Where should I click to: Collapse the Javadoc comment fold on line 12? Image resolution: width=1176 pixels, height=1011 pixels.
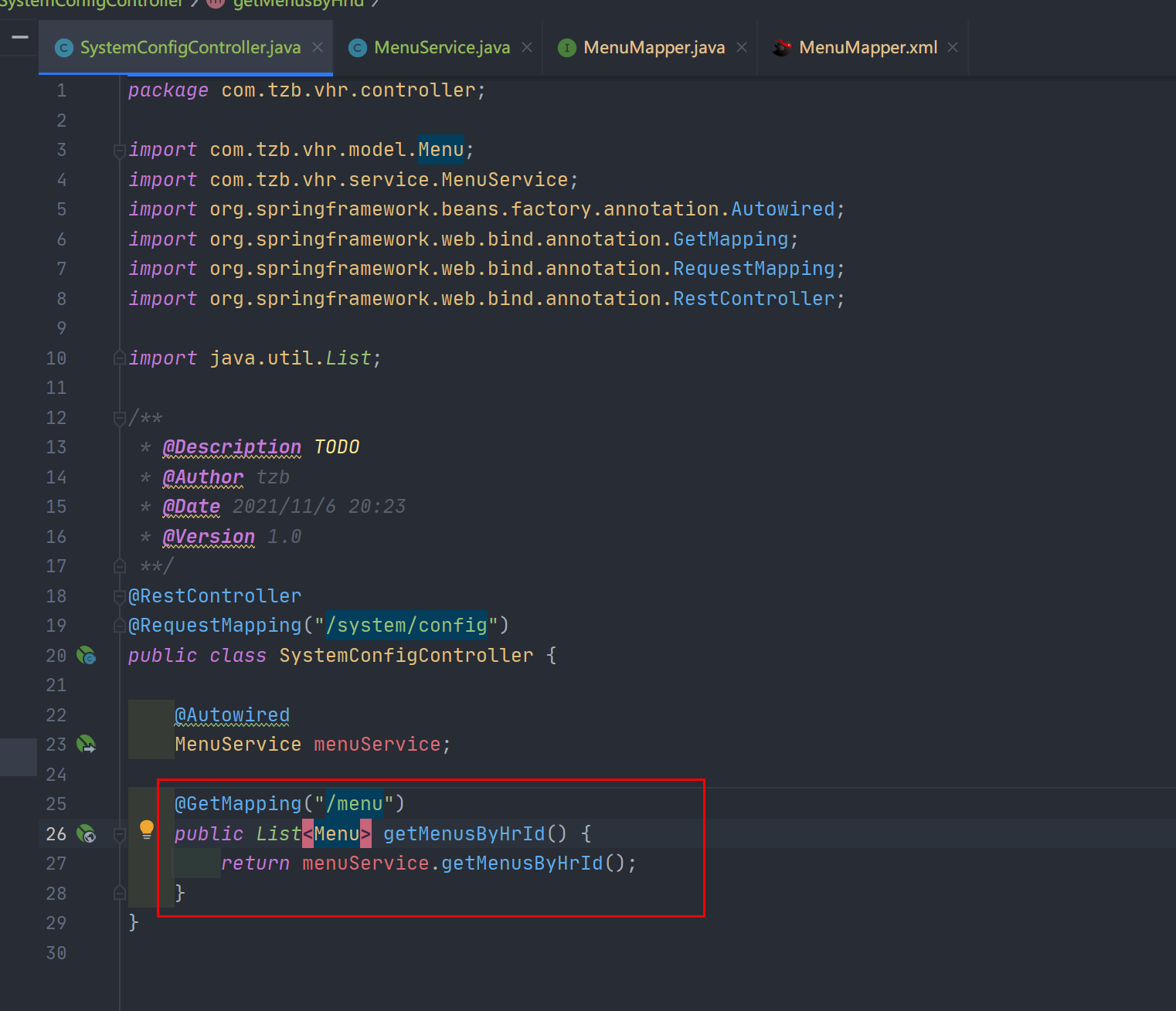tap(120, 419)
